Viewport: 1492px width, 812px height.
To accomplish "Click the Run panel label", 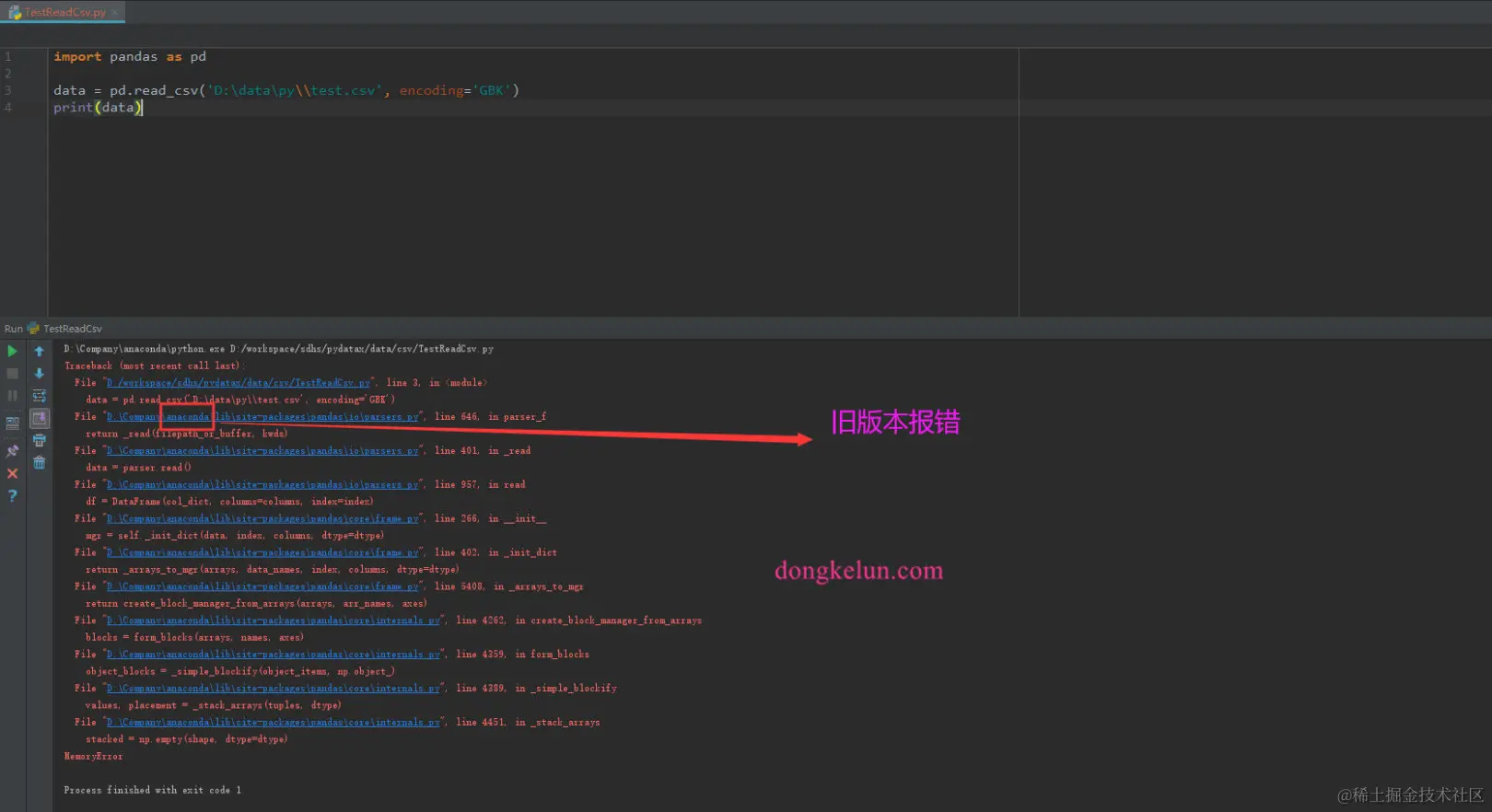I will tap(13, 329).
